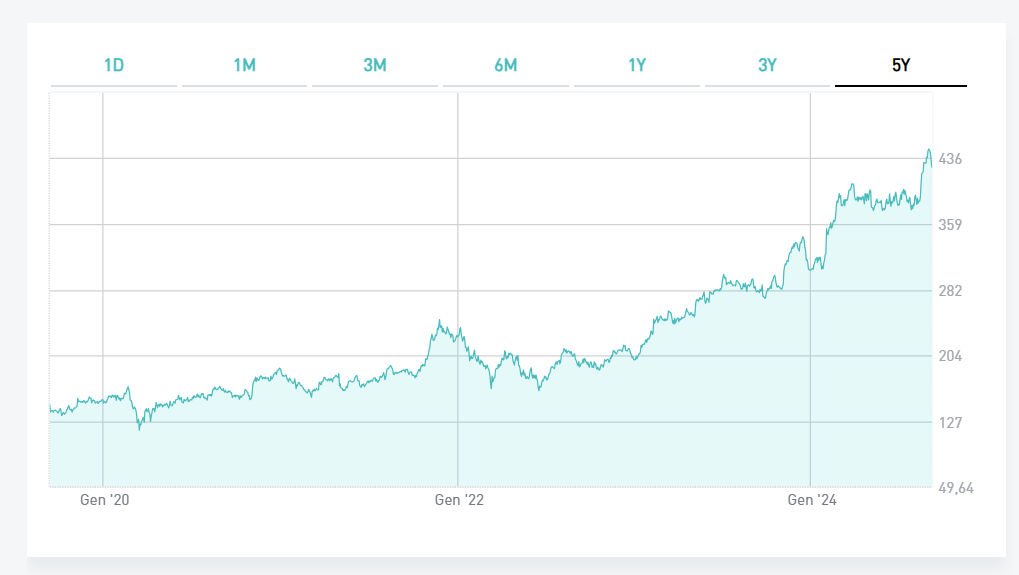Viewport: 1019px width, 575px height.
Task: Click the 127 y-axis price label
Action: coord(950,423)
